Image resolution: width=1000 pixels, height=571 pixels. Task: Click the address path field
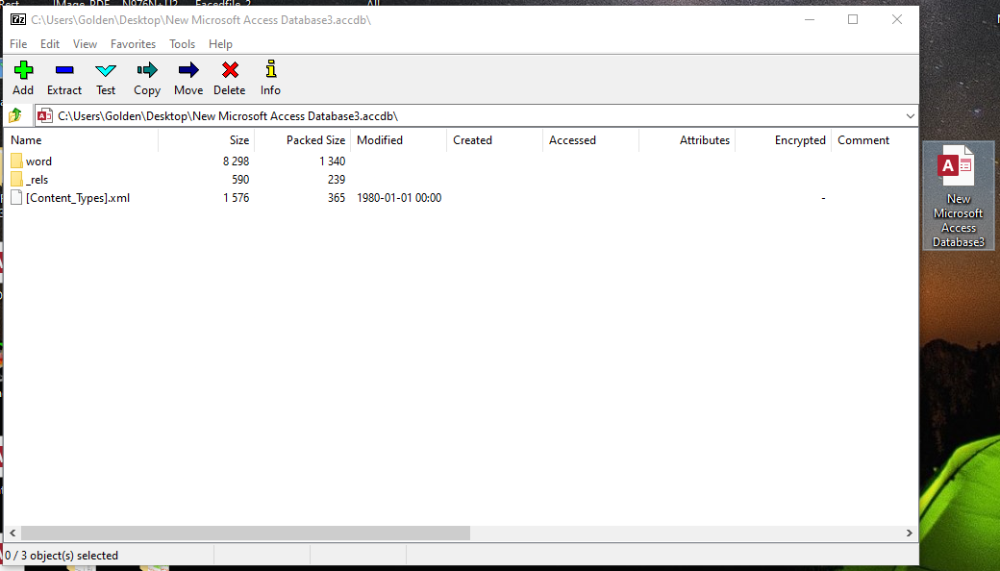pos(478,116)
